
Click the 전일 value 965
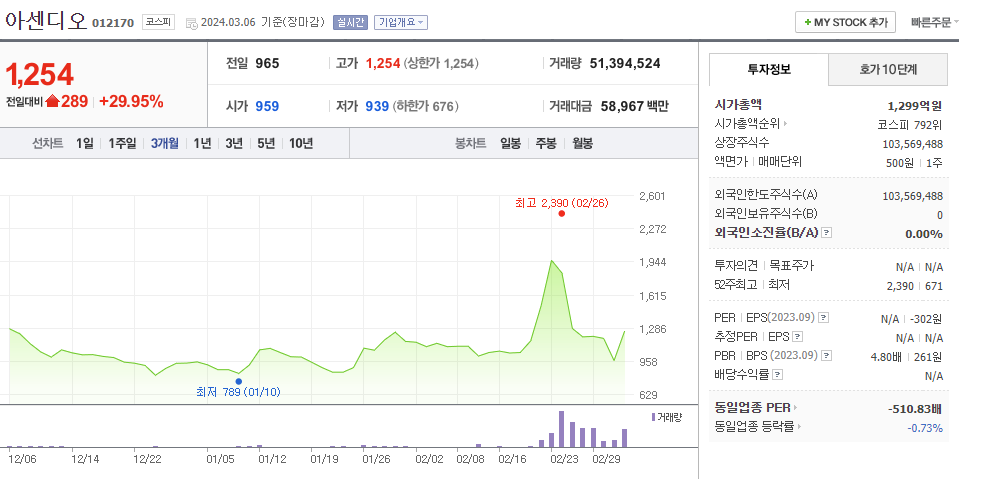(267, 63)
